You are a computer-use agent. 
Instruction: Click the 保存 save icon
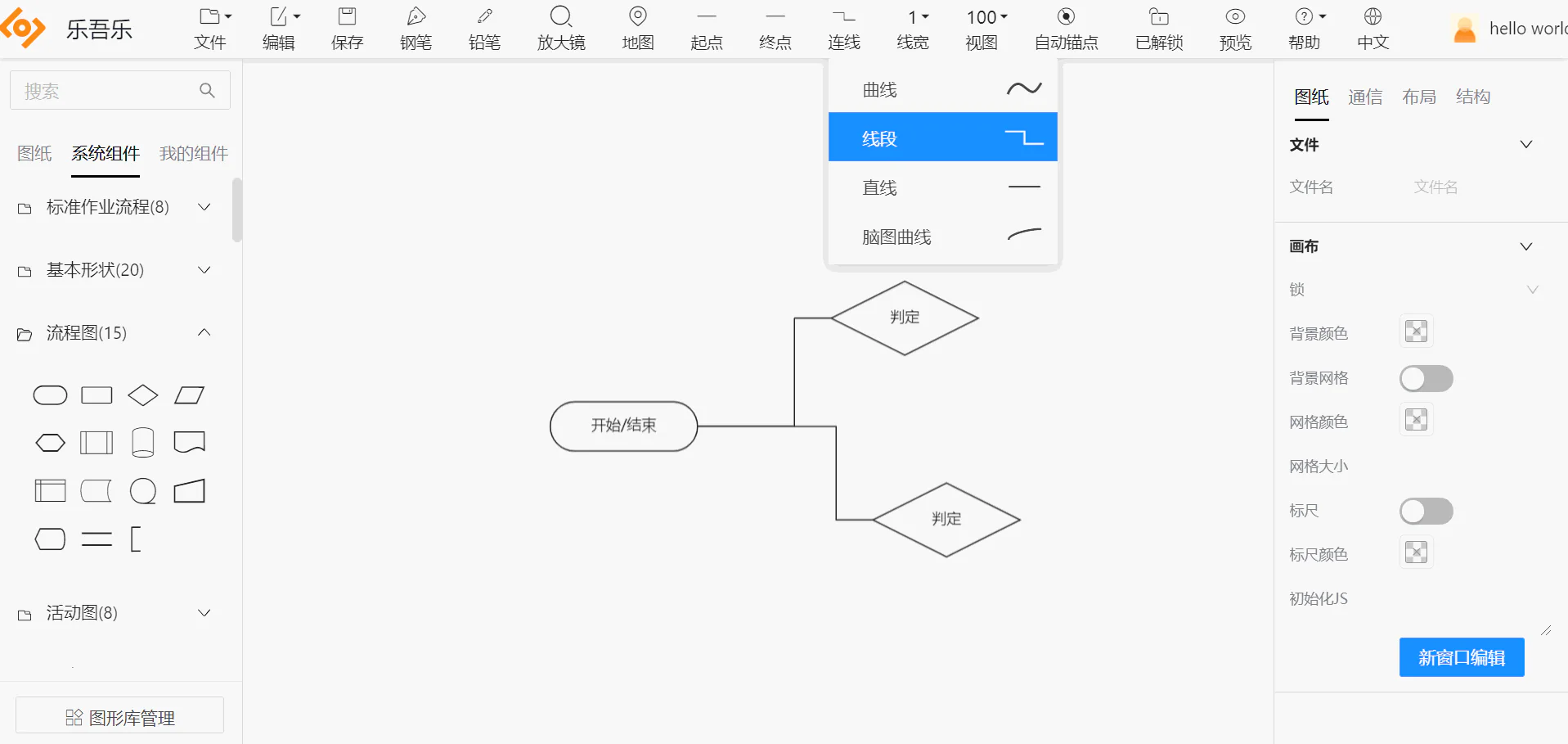click(x=347, y=16)
